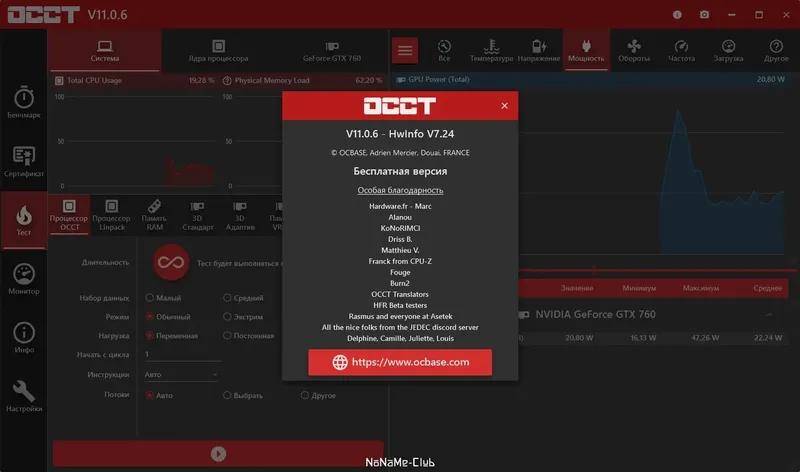Viewport: 800px width, 472px height.
Task: Click the 22,24 W average value
Action: [768, 338]
